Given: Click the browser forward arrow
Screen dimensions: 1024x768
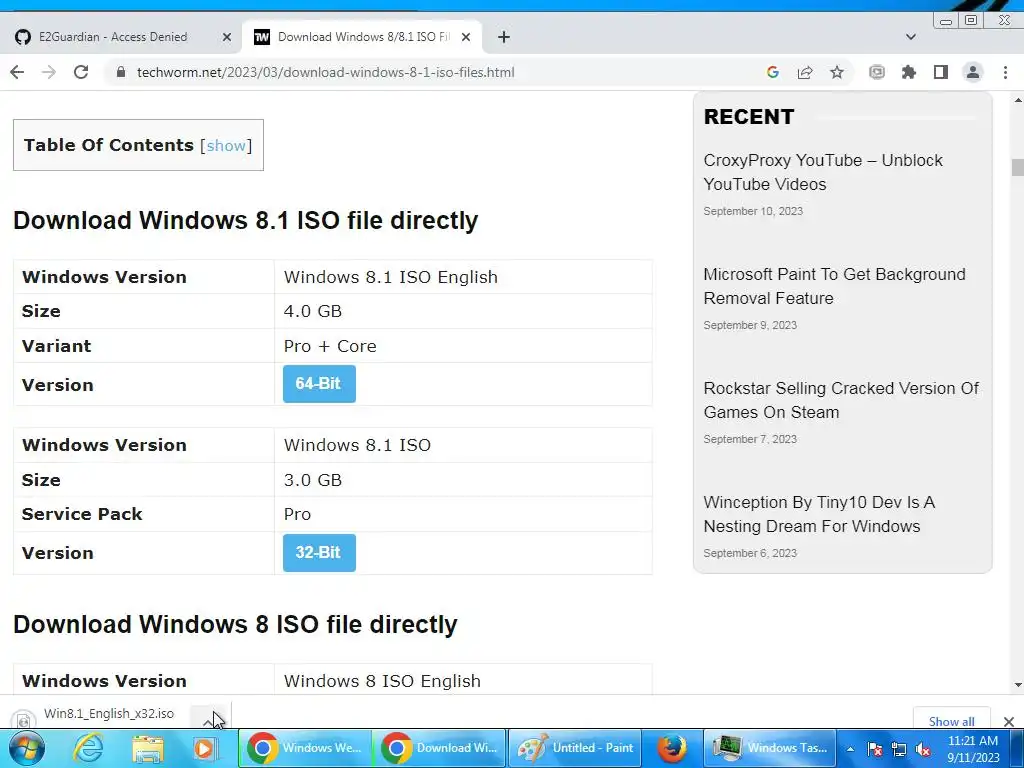Looking at the screenshot, I should point(49,72).
